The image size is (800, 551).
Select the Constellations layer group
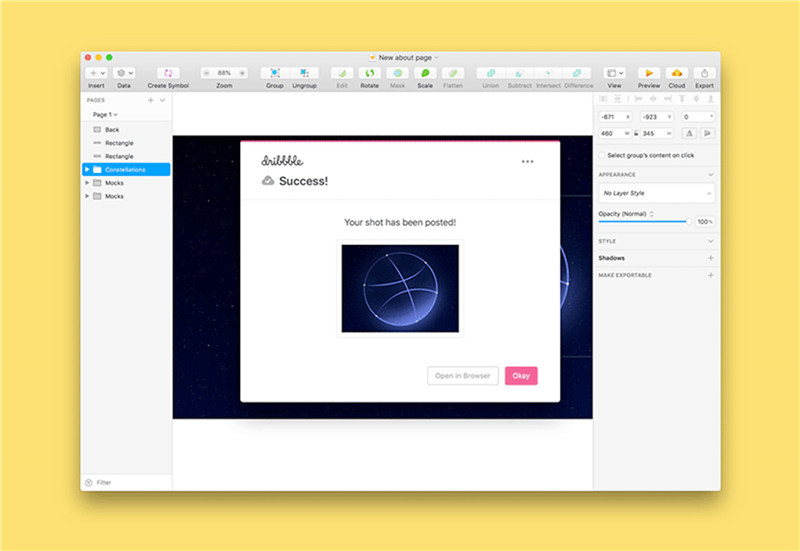point(126,169)
